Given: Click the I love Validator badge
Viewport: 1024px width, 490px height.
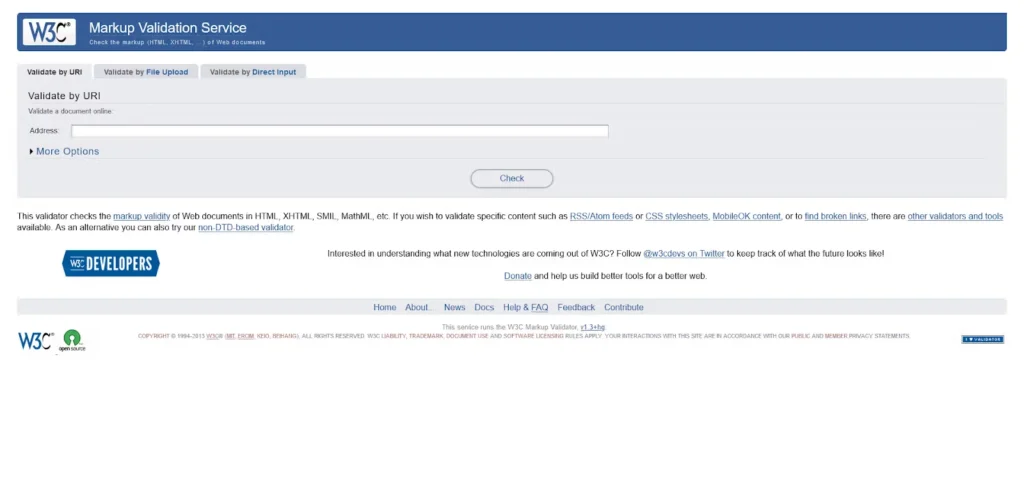Looking at the screenshot, I should coord(982,339).
